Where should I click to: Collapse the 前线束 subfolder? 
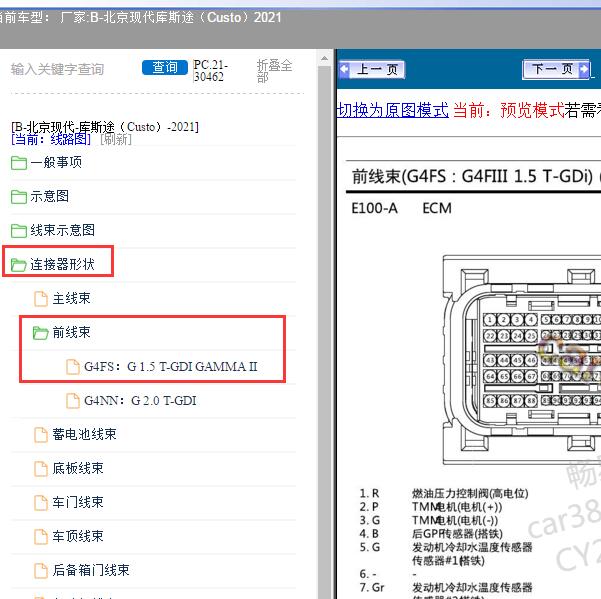(x=71, y=332)
